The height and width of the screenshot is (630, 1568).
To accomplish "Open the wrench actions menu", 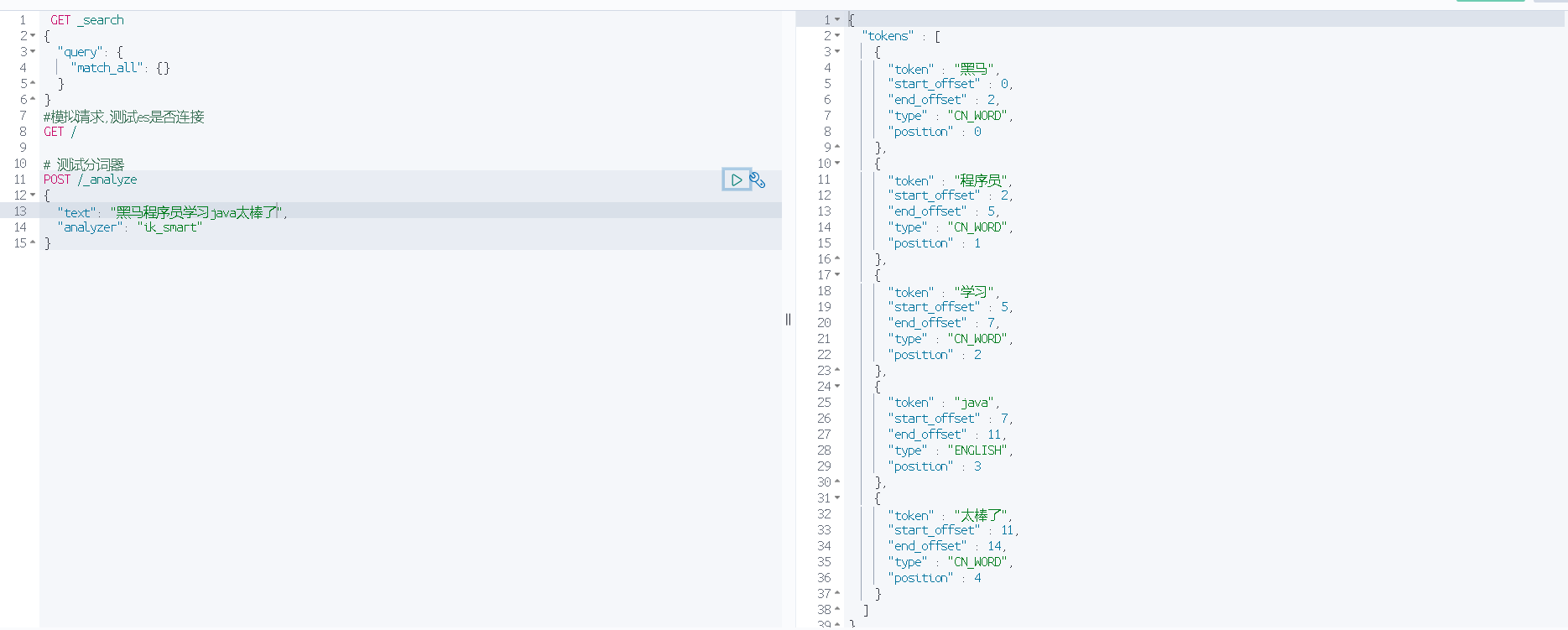I will 758,180.
